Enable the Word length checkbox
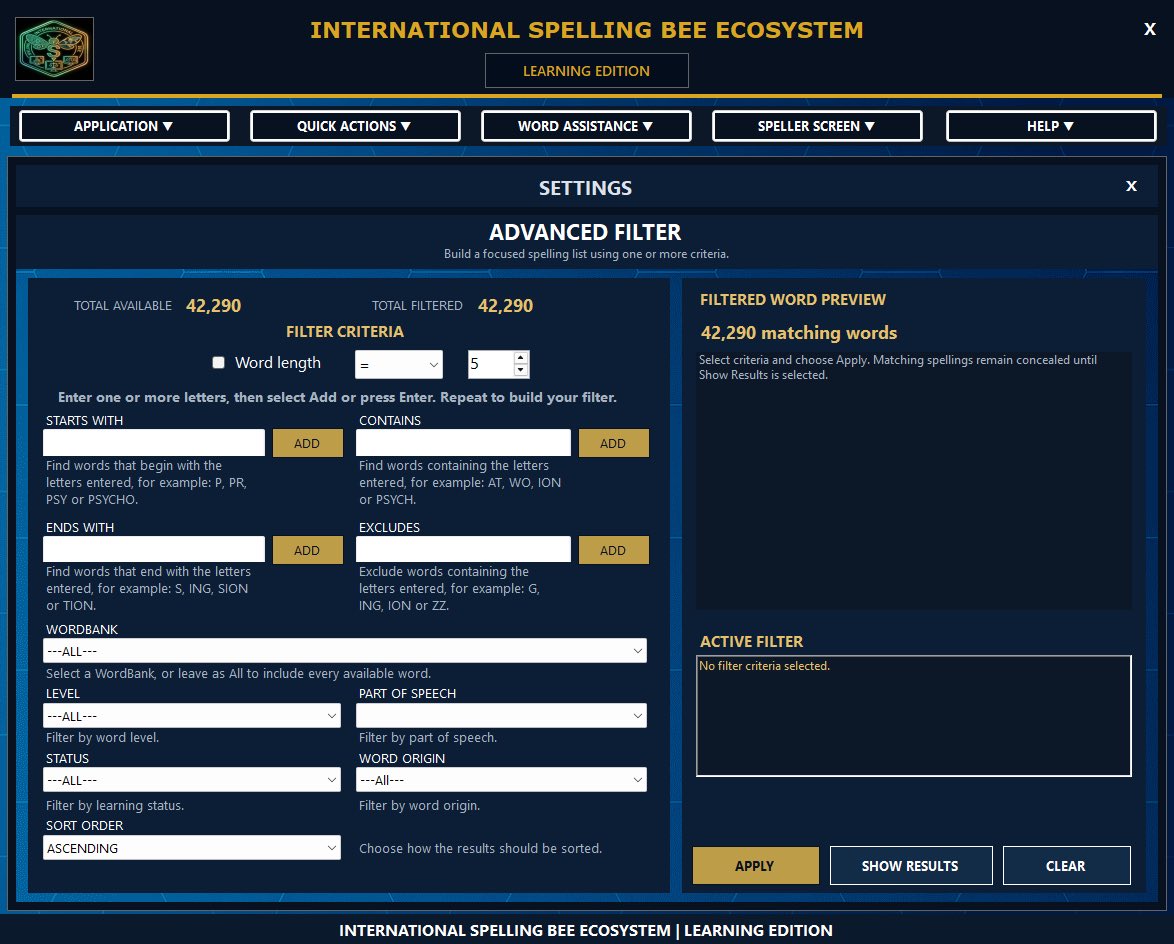1174x944 pixels. [x=219, y=362]
